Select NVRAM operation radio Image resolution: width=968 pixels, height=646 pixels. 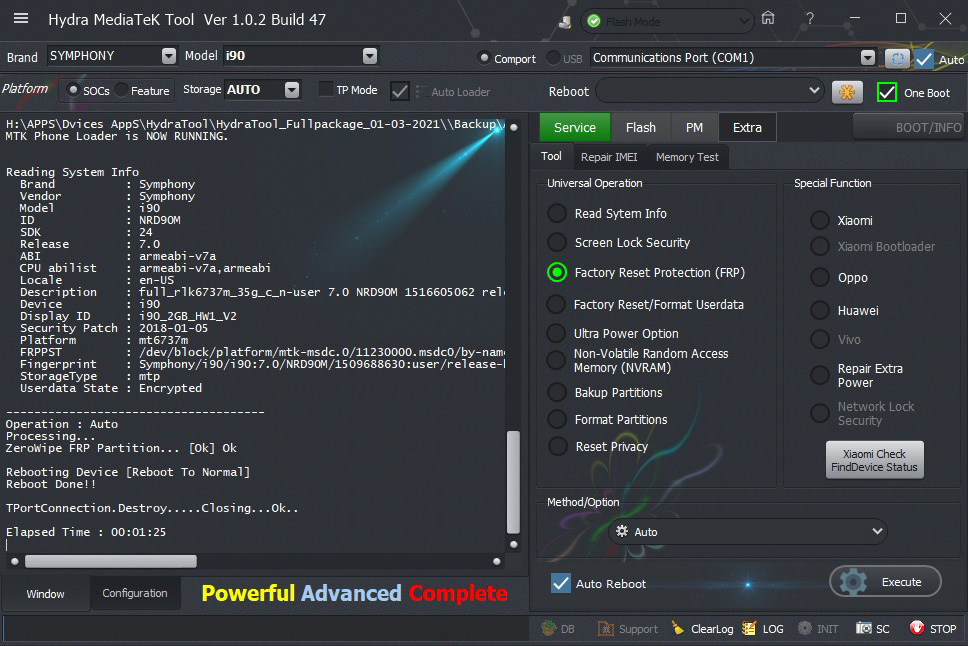click(556, 360)
